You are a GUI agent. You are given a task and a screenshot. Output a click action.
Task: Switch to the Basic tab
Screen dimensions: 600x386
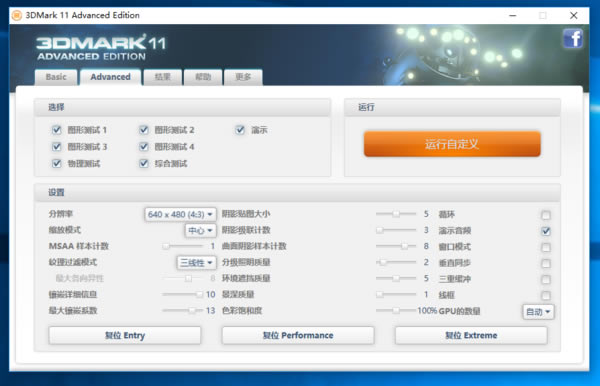[x=56, y=77]
